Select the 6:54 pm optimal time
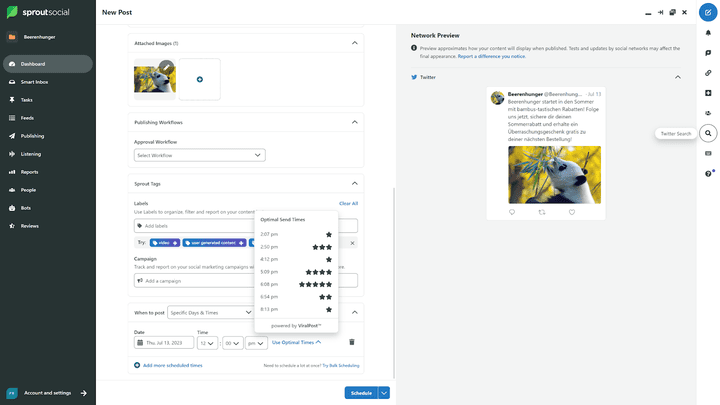The image size is (720, 405). point(296,297)
